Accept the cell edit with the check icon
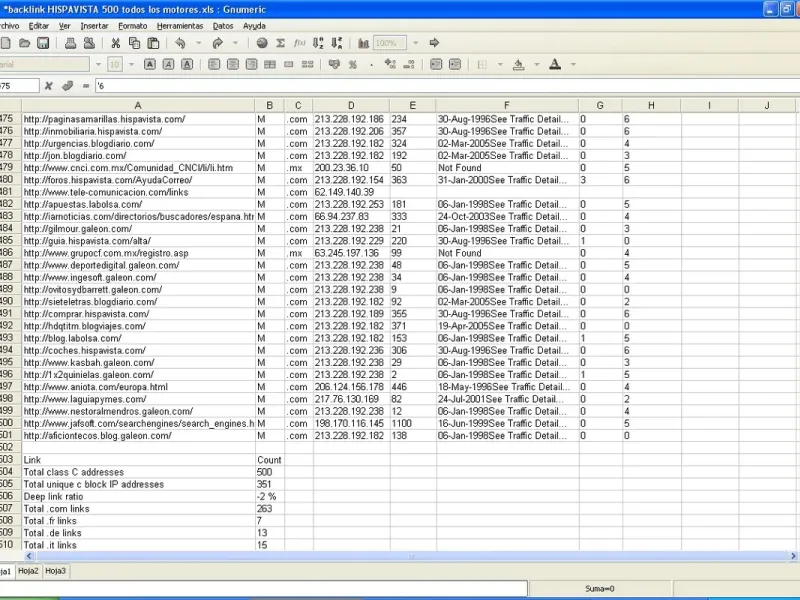Image resolution: width=800 pixels, height=600 pixels. 67,86
